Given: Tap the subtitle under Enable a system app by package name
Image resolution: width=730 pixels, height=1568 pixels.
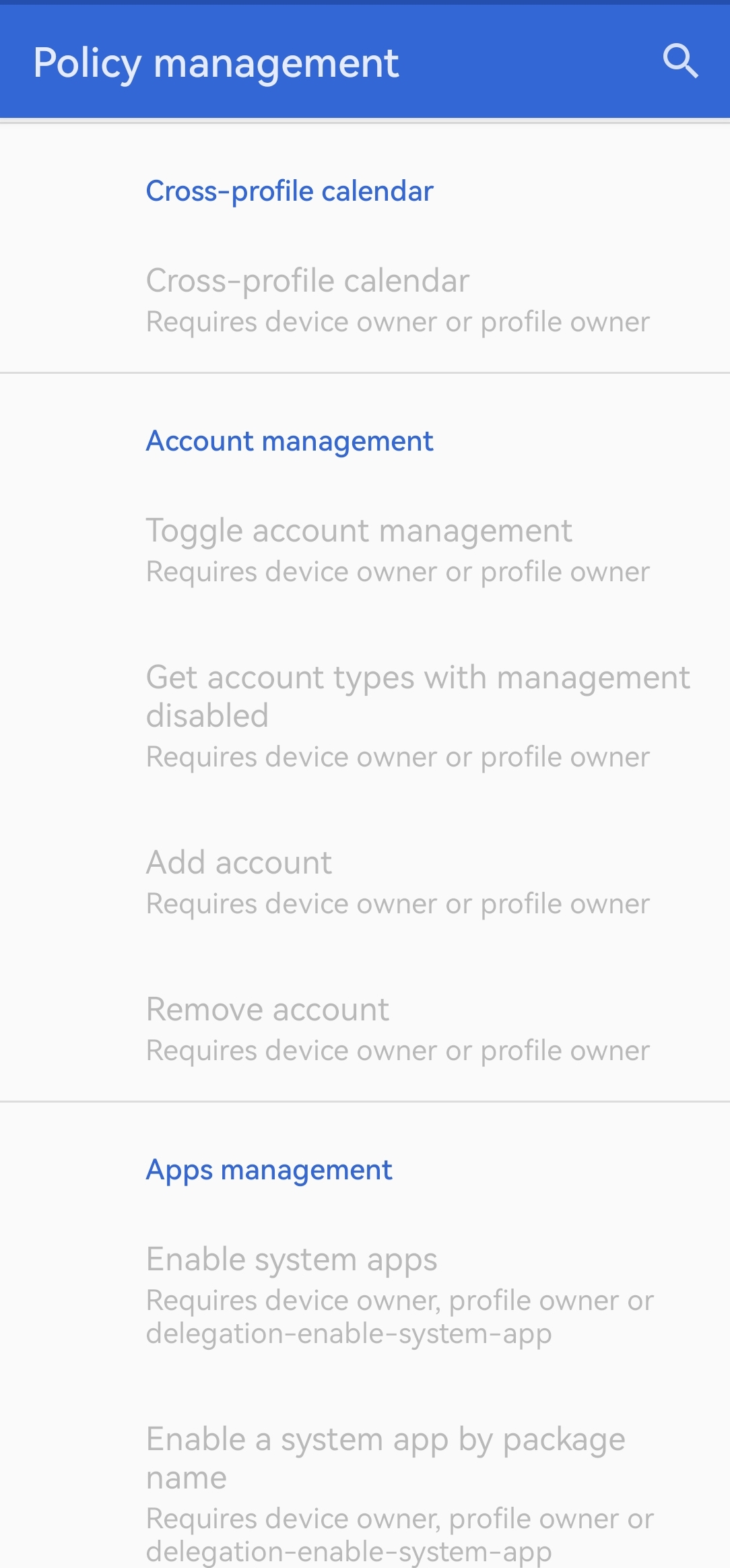Looking at the screenshot, I should click(x=399, y=1535).
